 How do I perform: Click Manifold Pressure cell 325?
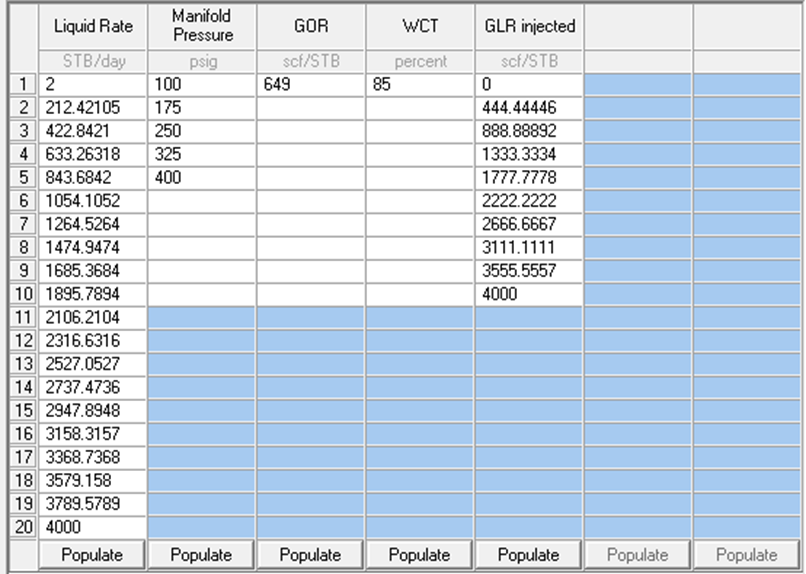pyautogui.click(x=202, y=154)
